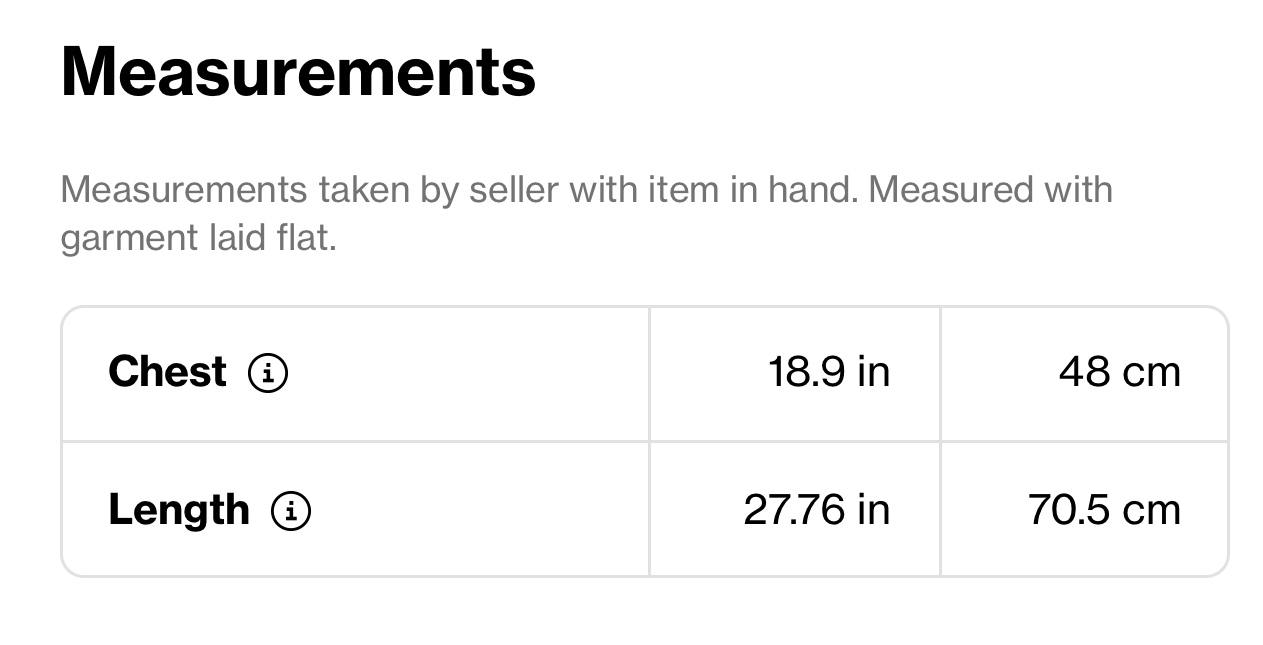Tap the circled i beside Chest
This screenshot has width=1263, height=645.
pos(267,373)
